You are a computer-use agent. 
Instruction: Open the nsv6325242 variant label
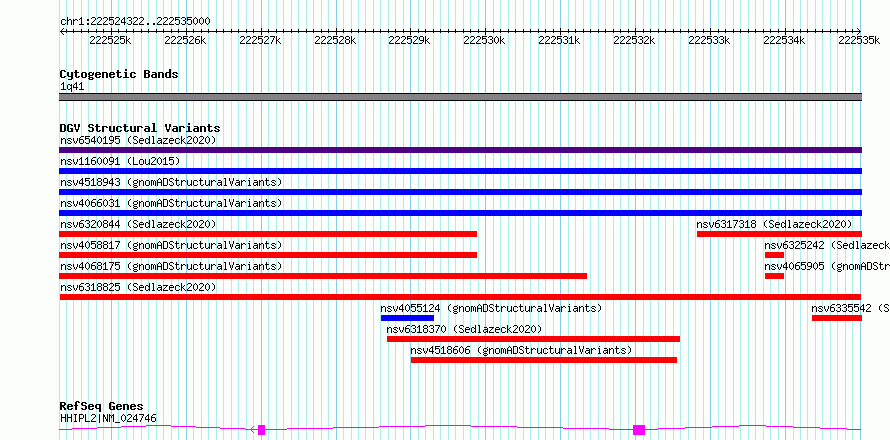827,245
